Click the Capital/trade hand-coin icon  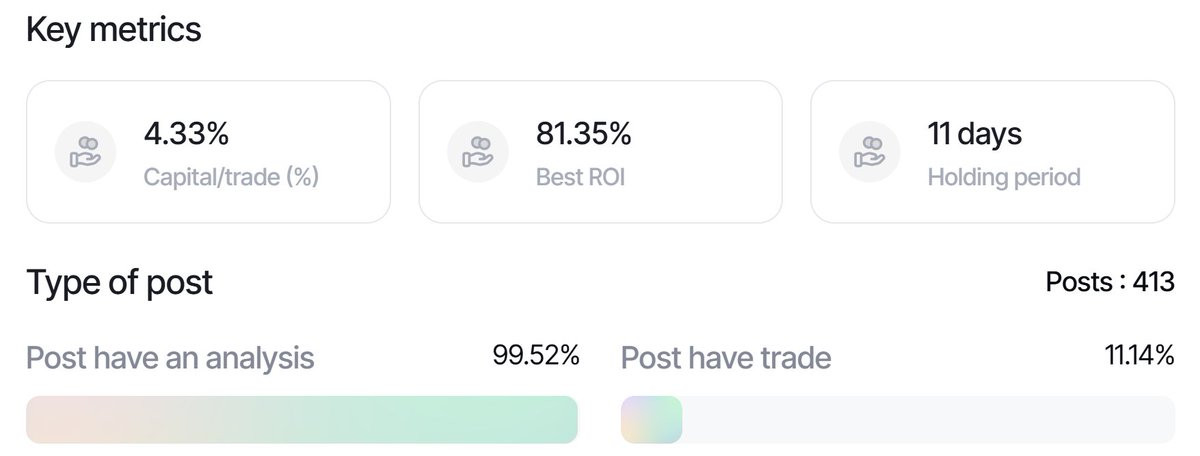tap(86, 152)
